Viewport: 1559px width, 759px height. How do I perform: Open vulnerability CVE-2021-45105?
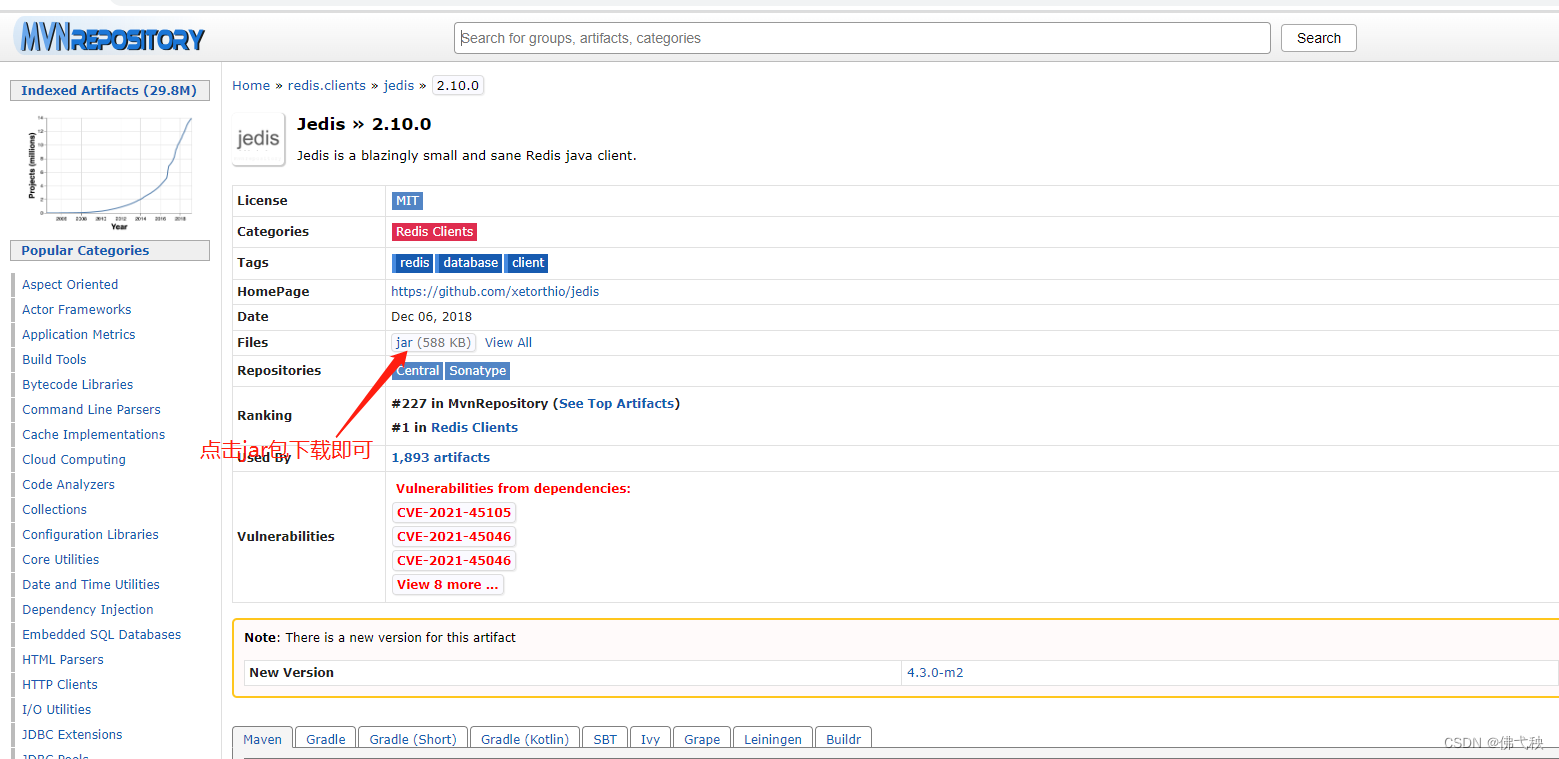coord(454,513)
